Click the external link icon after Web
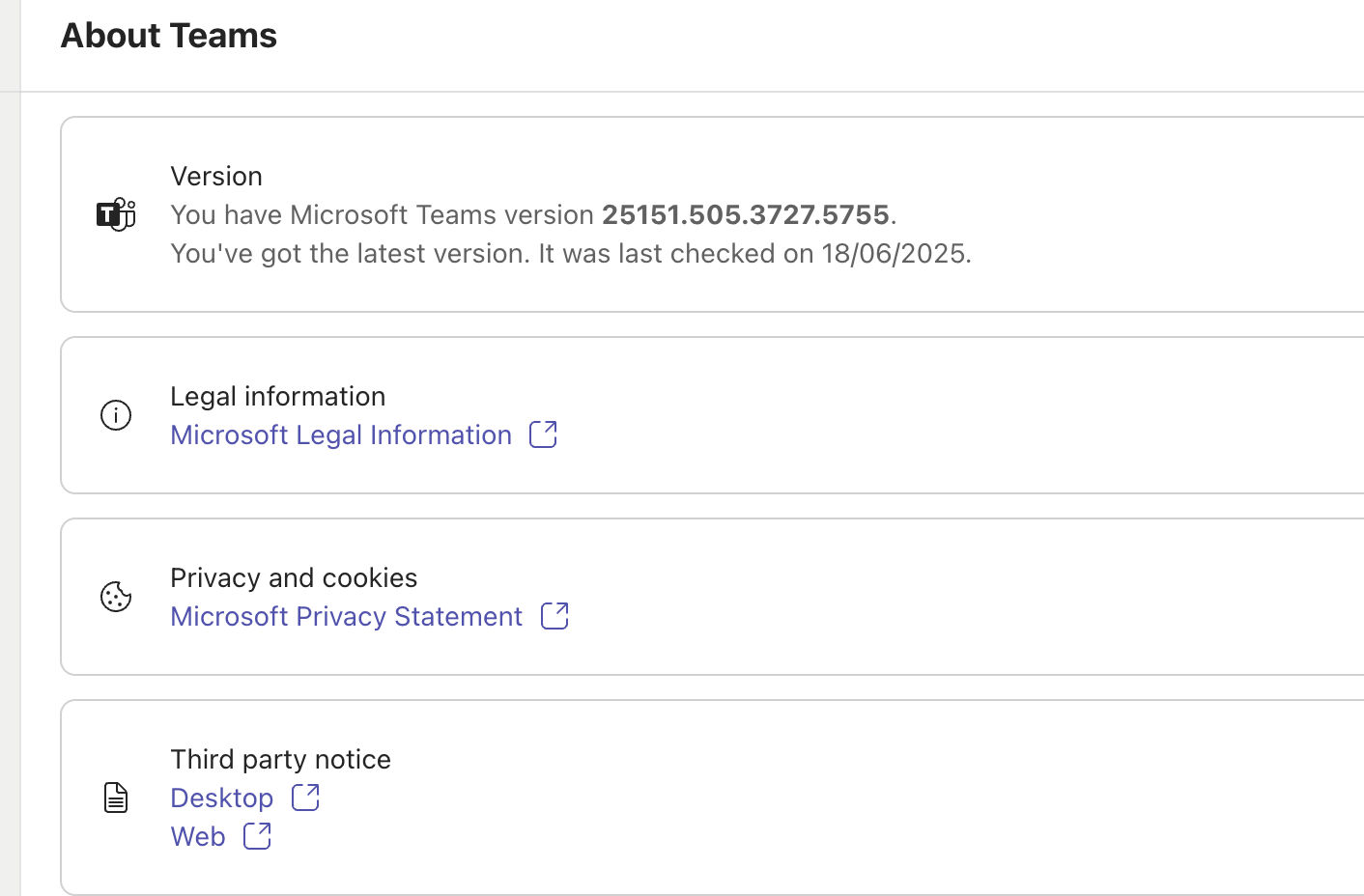1364x896 pixels. [x=256, y=836]
